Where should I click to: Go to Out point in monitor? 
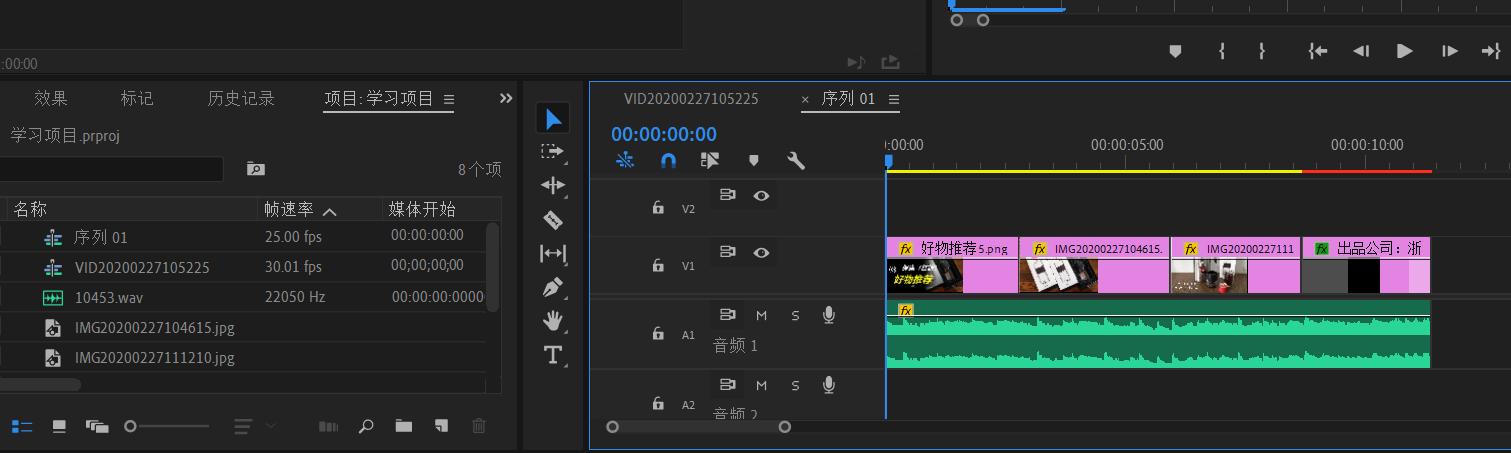coord(1491,51)
